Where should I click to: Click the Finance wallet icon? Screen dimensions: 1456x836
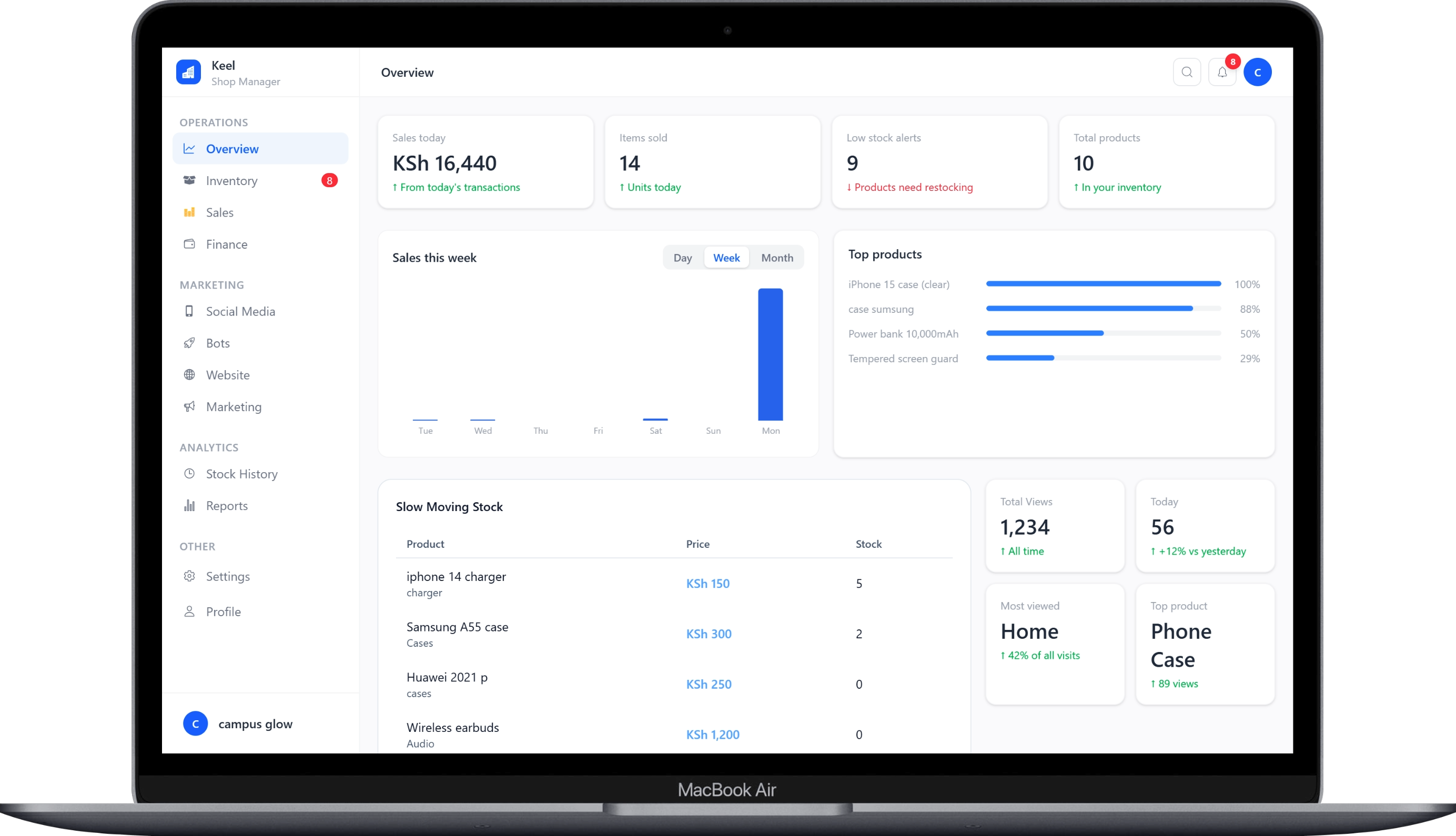[x=189, y=244]
